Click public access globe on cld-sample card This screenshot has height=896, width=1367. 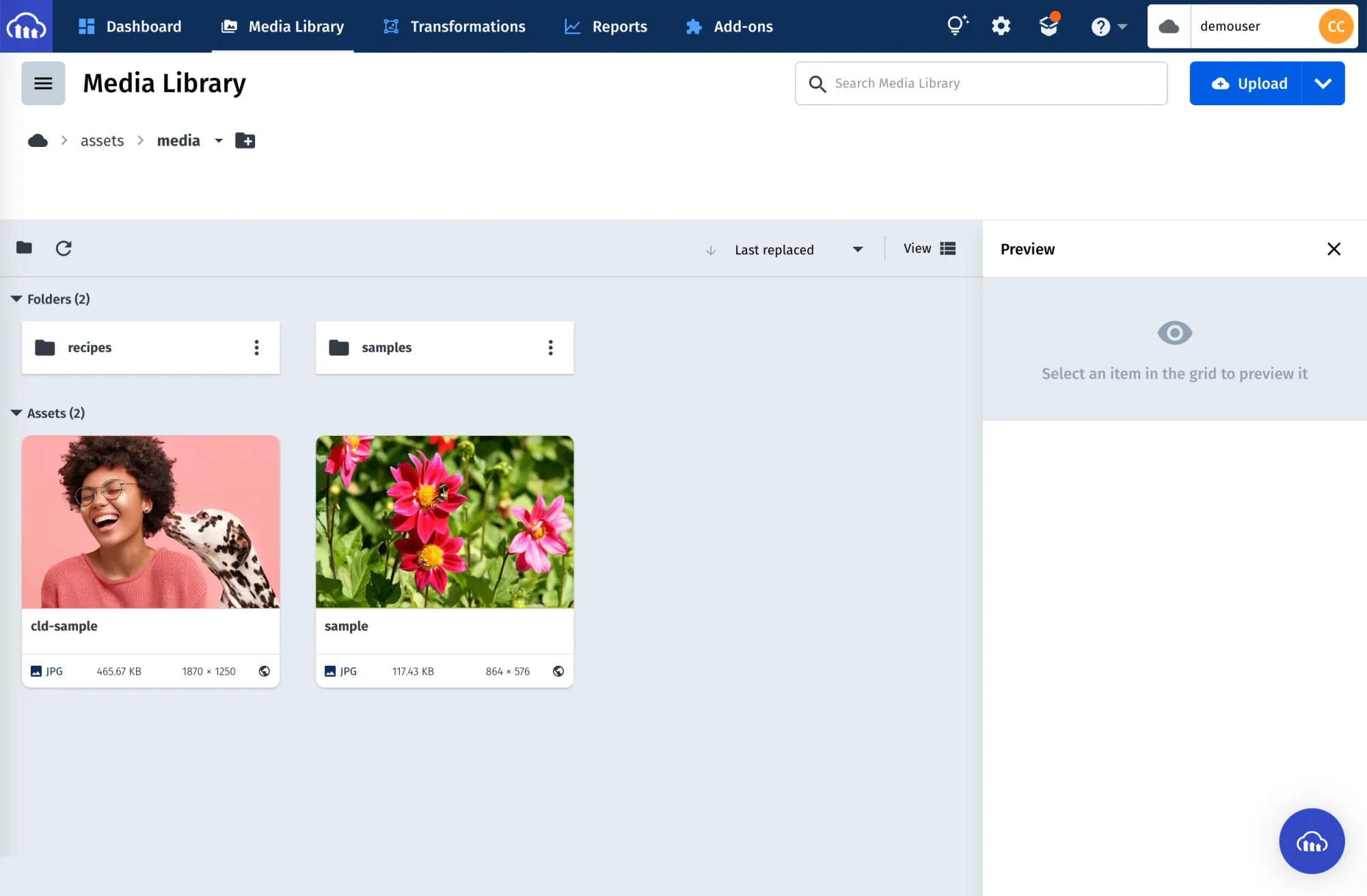point(265,671)
